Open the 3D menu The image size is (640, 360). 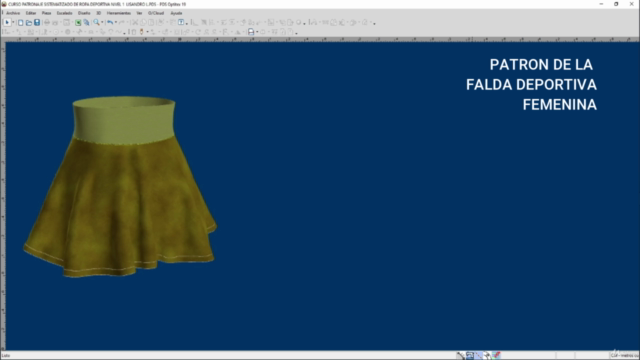(98, 13)
